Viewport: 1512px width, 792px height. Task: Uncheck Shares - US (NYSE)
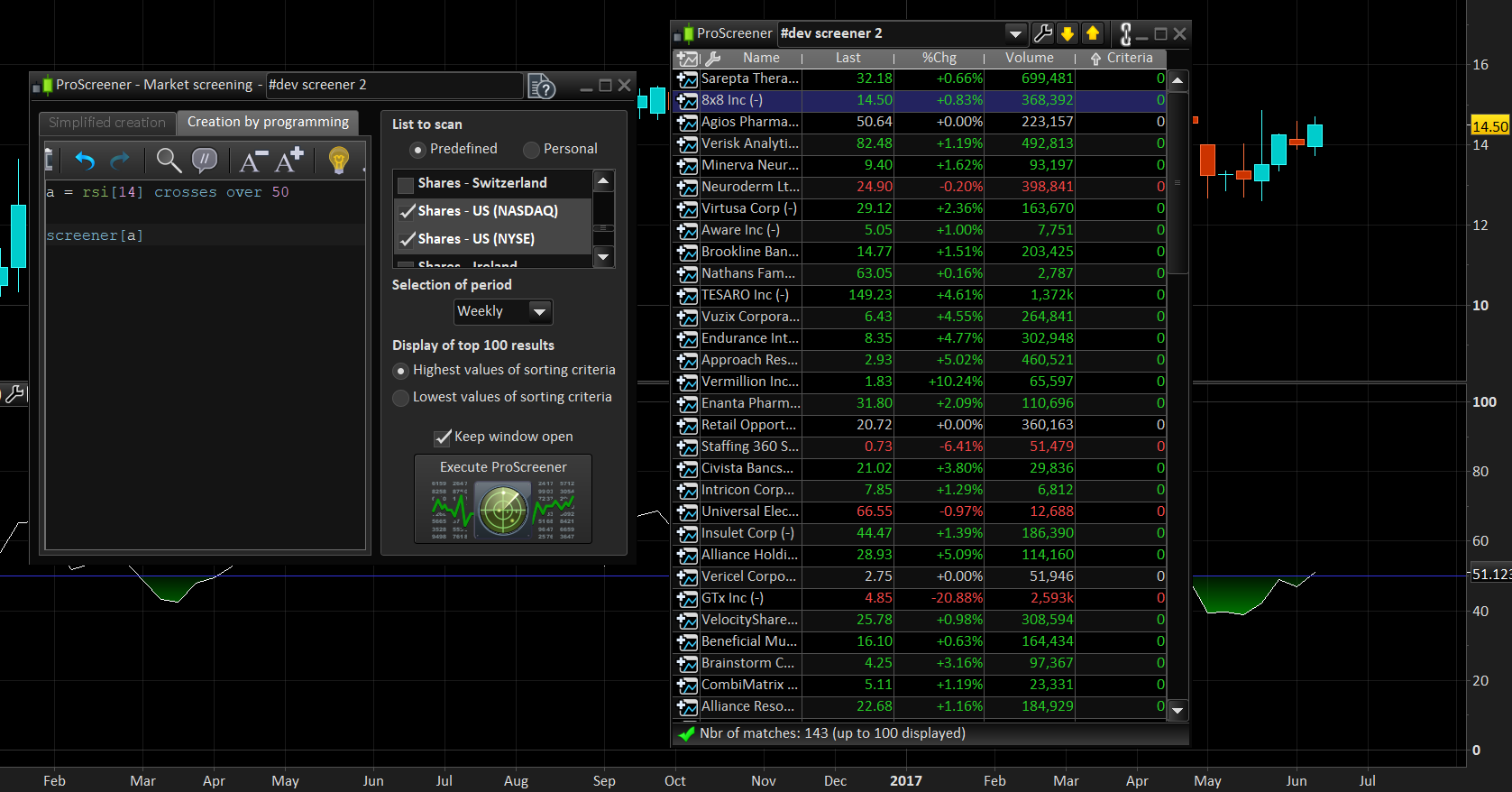pyautogui.click(x=406, y=240)
